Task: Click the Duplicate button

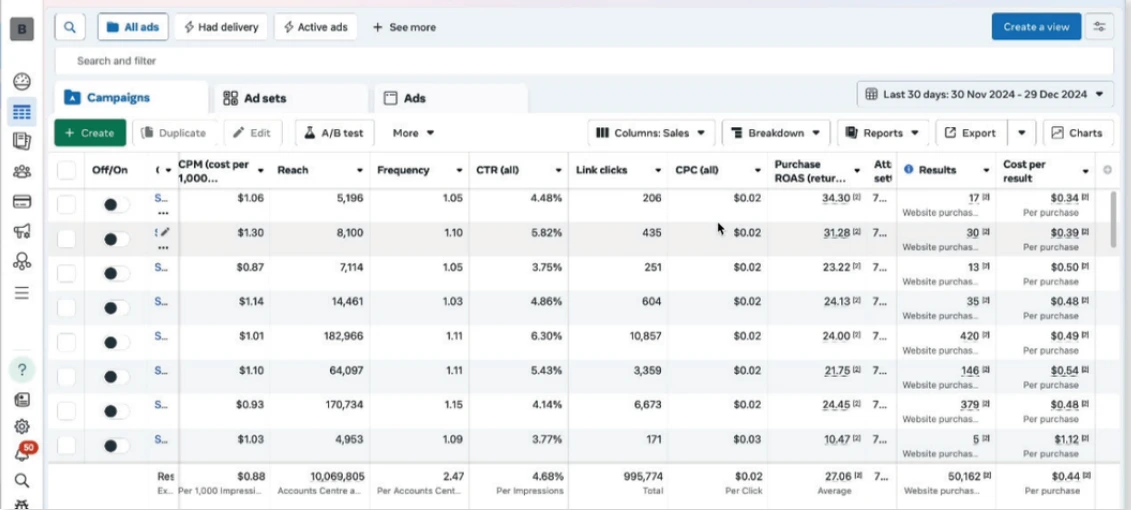Action: pos(175,133)
